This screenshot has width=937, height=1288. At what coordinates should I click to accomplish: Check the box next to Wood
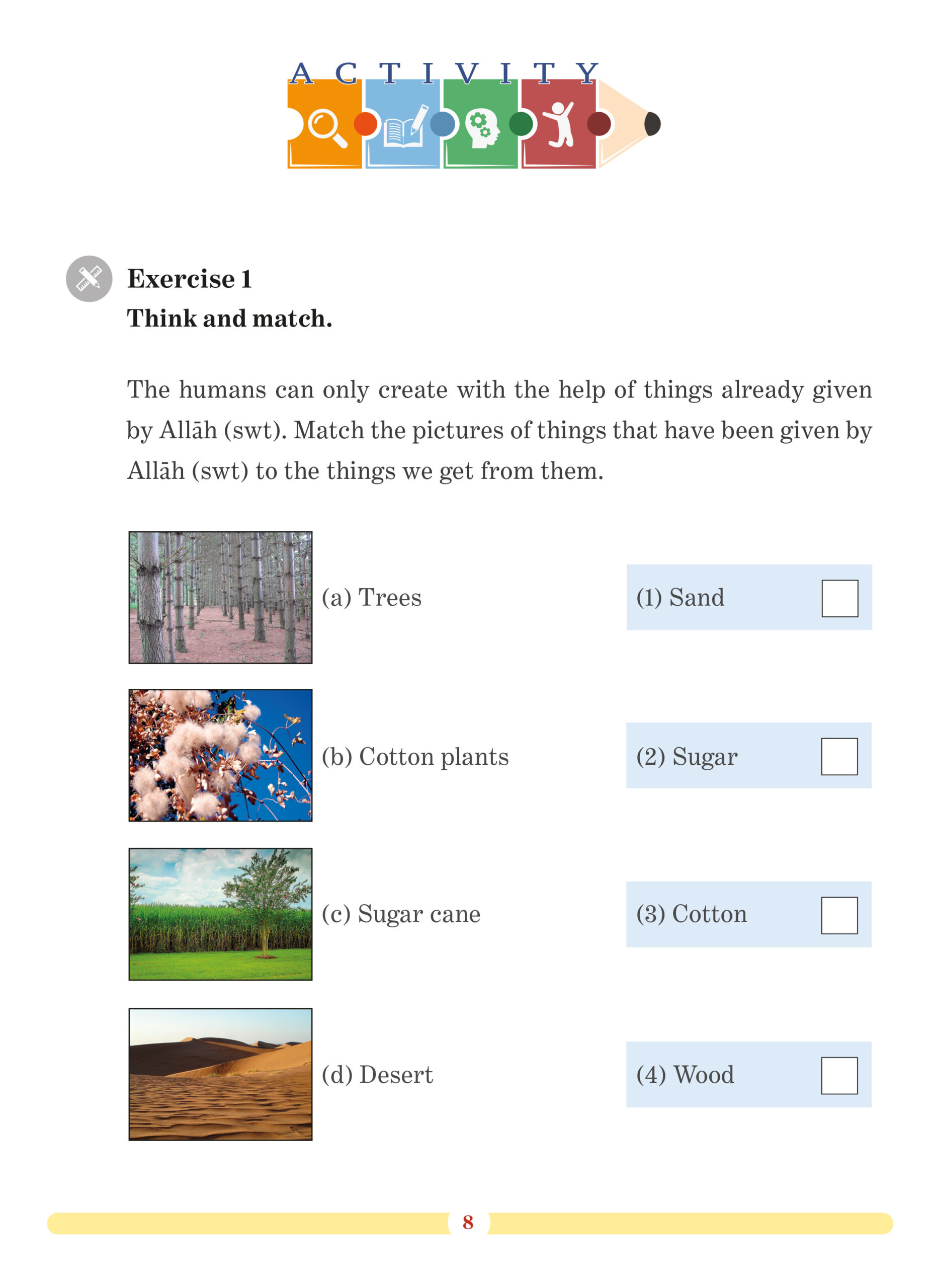(x=839, y=1076)
